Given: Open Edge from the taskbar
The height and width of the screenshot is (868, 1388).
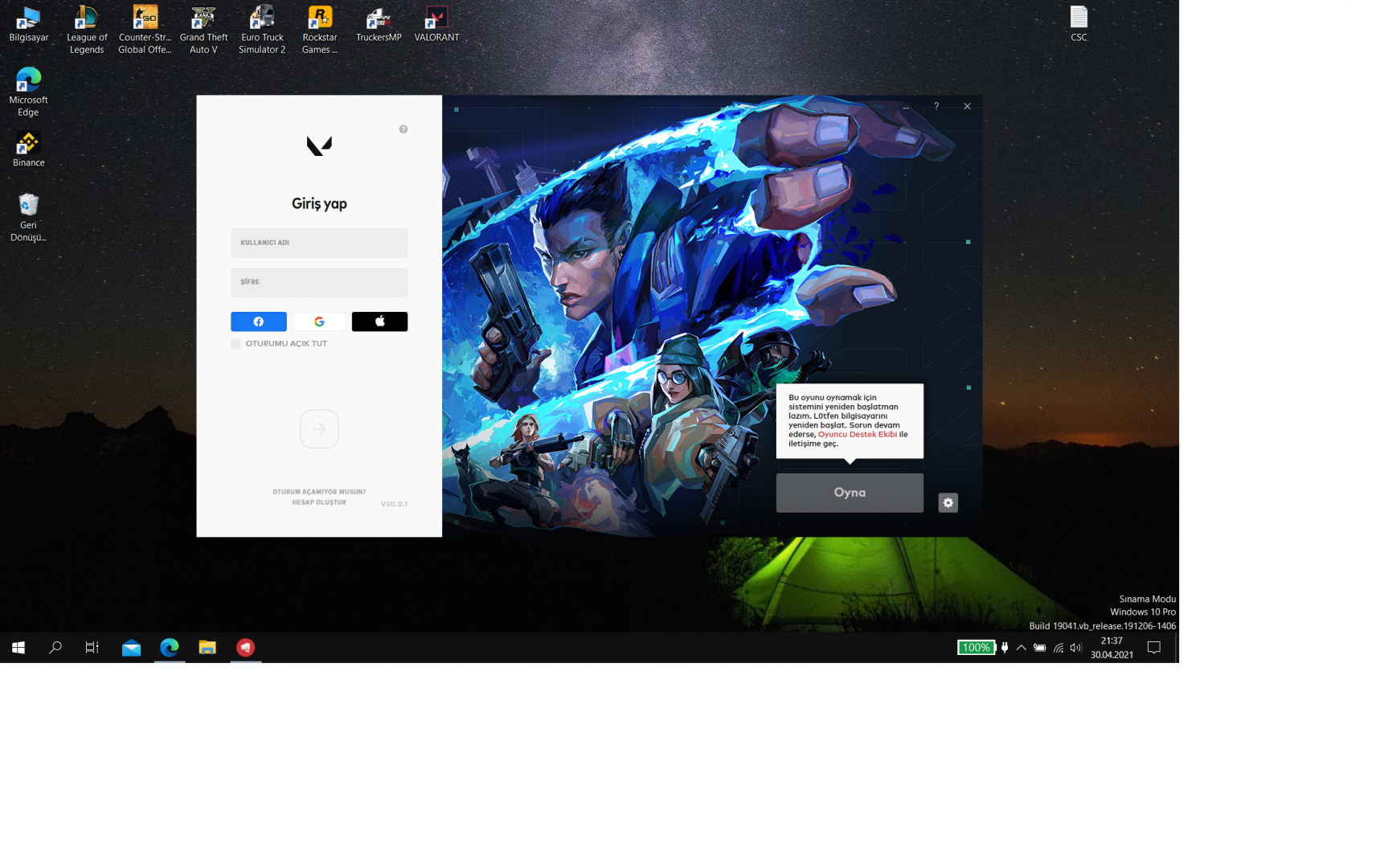Looking at the screenshot, I should [170, 648].
